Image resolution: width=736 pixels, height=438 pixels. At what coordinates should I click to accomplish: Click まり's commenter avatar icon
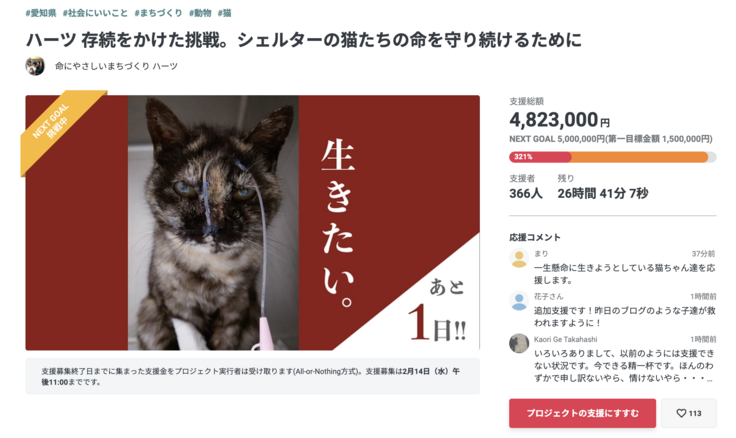(519, 259)
